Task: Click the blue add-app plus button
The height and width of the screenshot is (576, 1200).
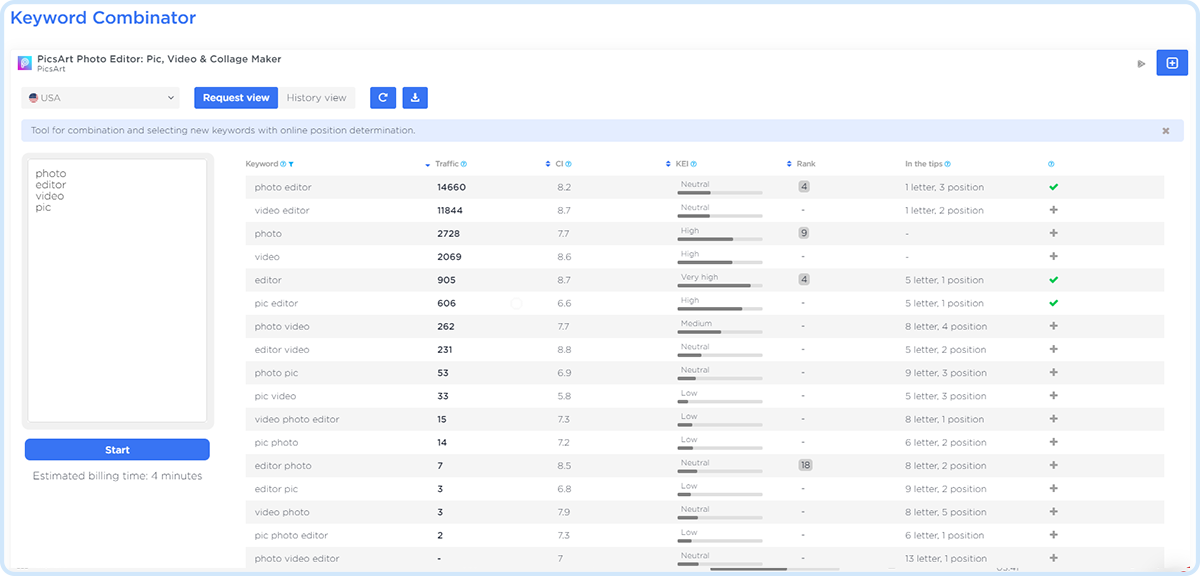Action: coord(1172,63)
